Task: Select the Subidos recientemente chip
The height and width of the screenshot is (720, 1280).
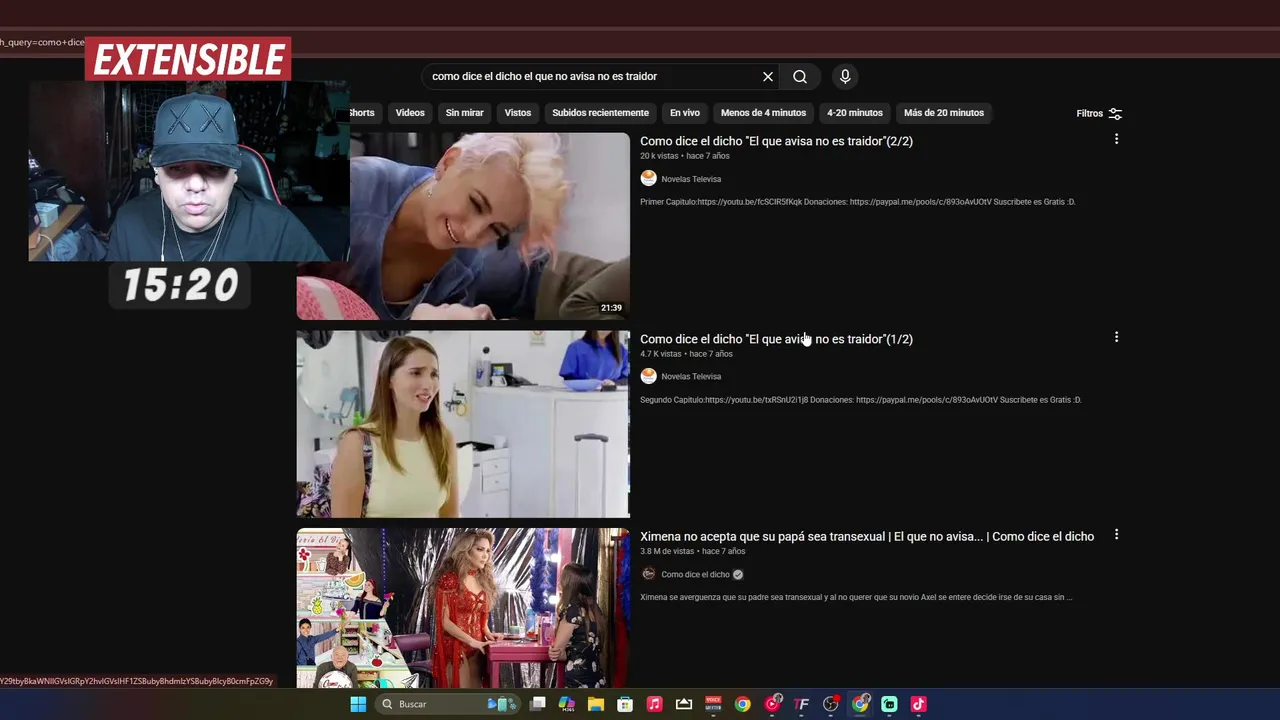Action: coord(600,113)
